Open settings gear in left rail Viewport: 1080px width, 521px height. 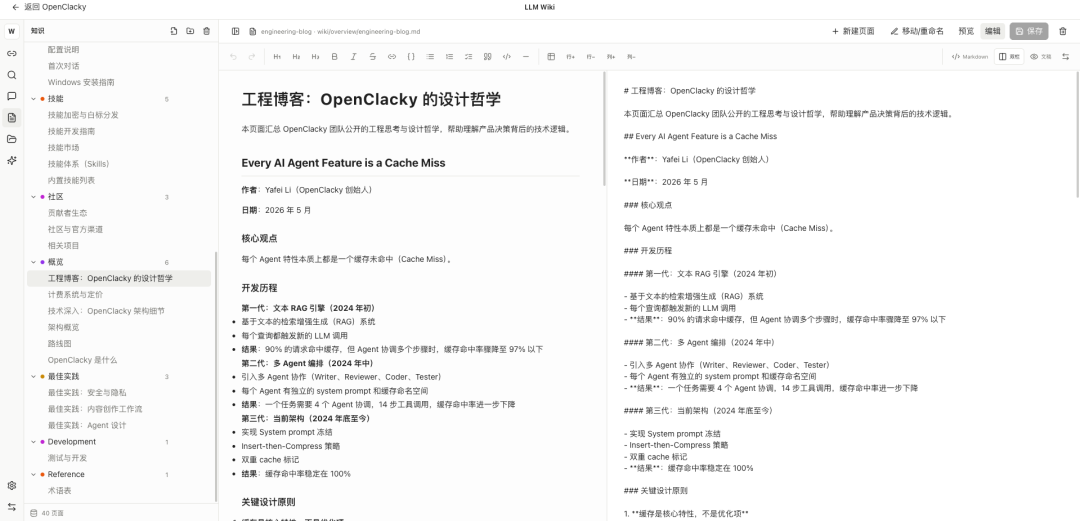click(12, 485)
